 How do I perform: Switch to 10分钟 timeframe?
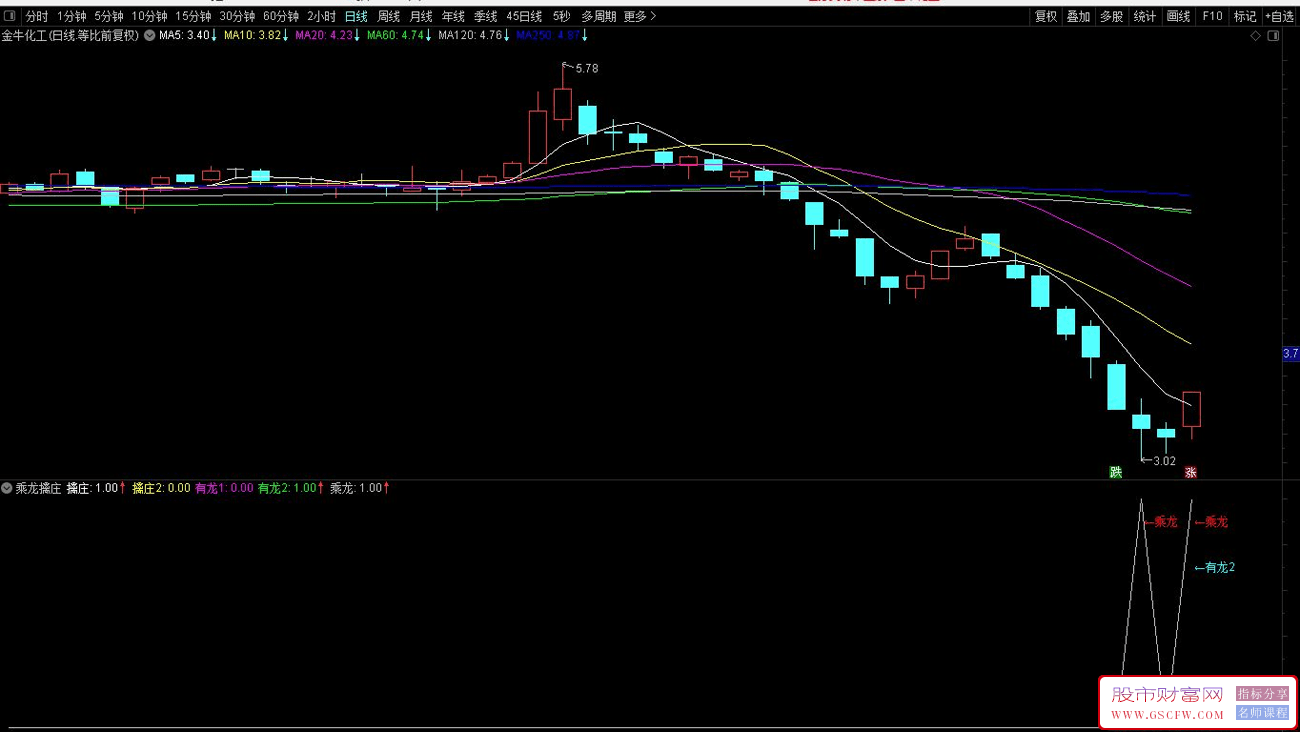tap(150, 16)
